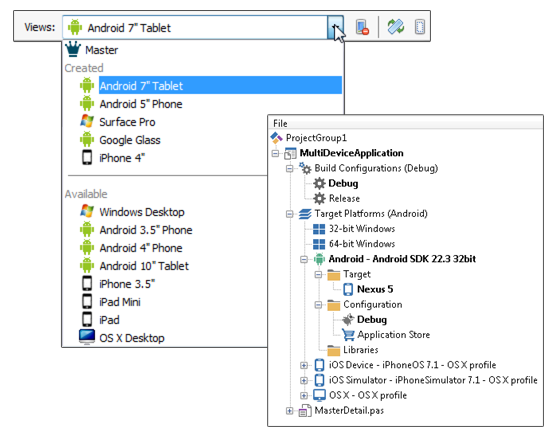This screenshot has width=558, height=438.
Task: Pick OS X Desktop view
Action: click(132, 338)
